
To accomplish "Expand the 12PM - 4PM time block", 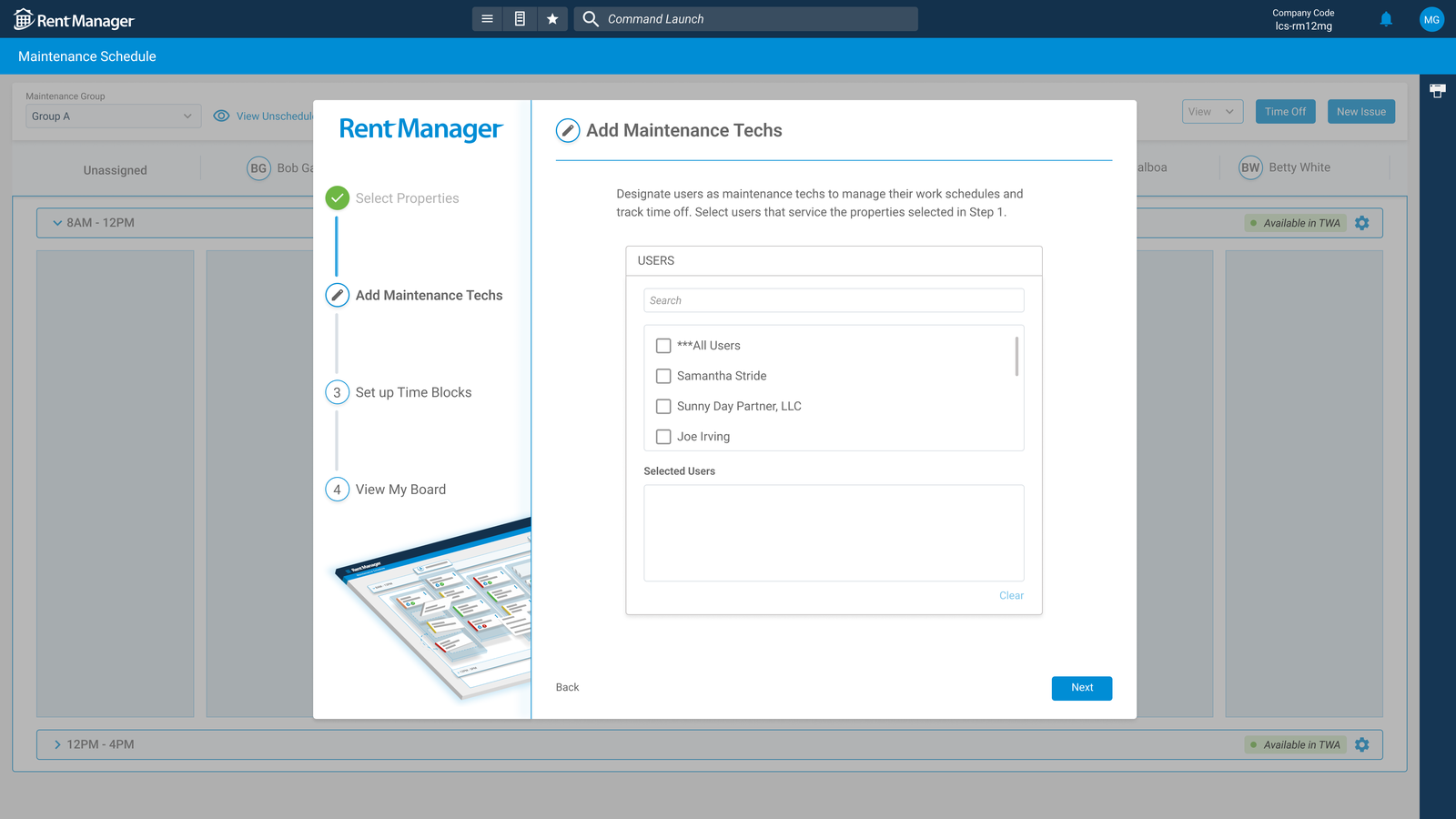I will 57,744.
